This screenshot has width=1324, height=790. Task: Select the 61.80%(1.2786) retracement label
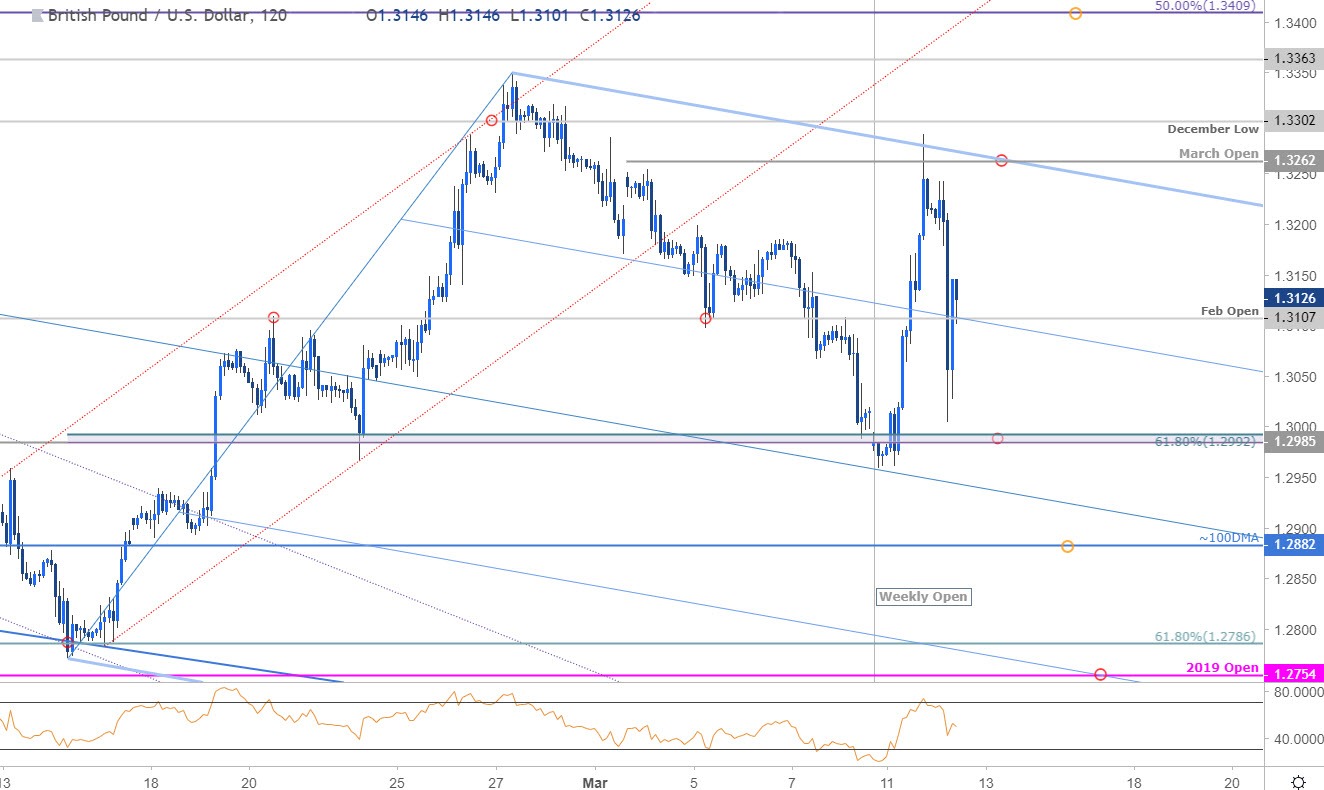click(x=1207, y=636)
